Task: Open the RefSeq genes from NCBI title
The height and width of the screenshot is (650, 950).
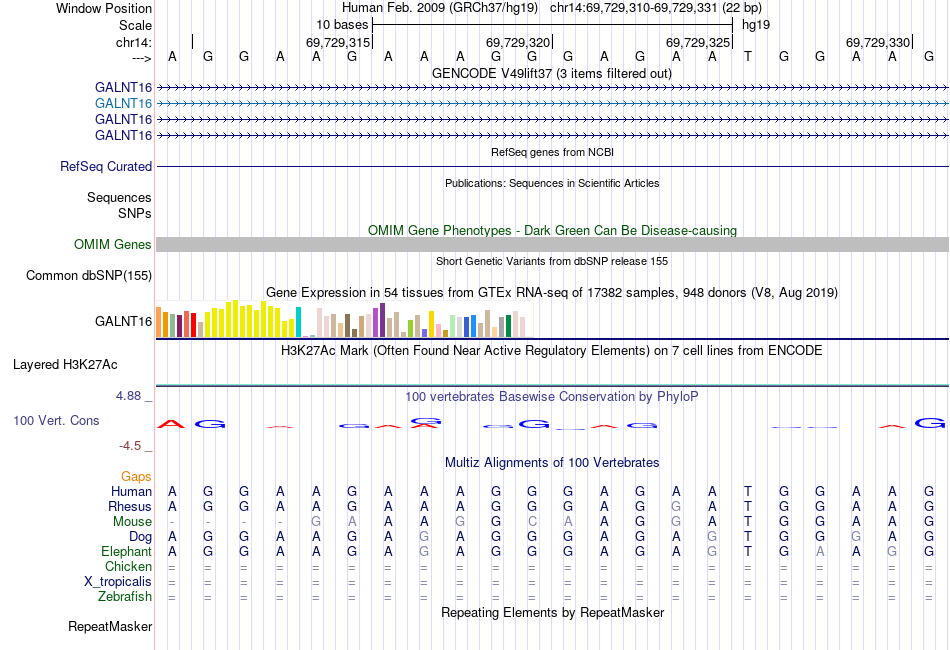Action: (552, 152)
